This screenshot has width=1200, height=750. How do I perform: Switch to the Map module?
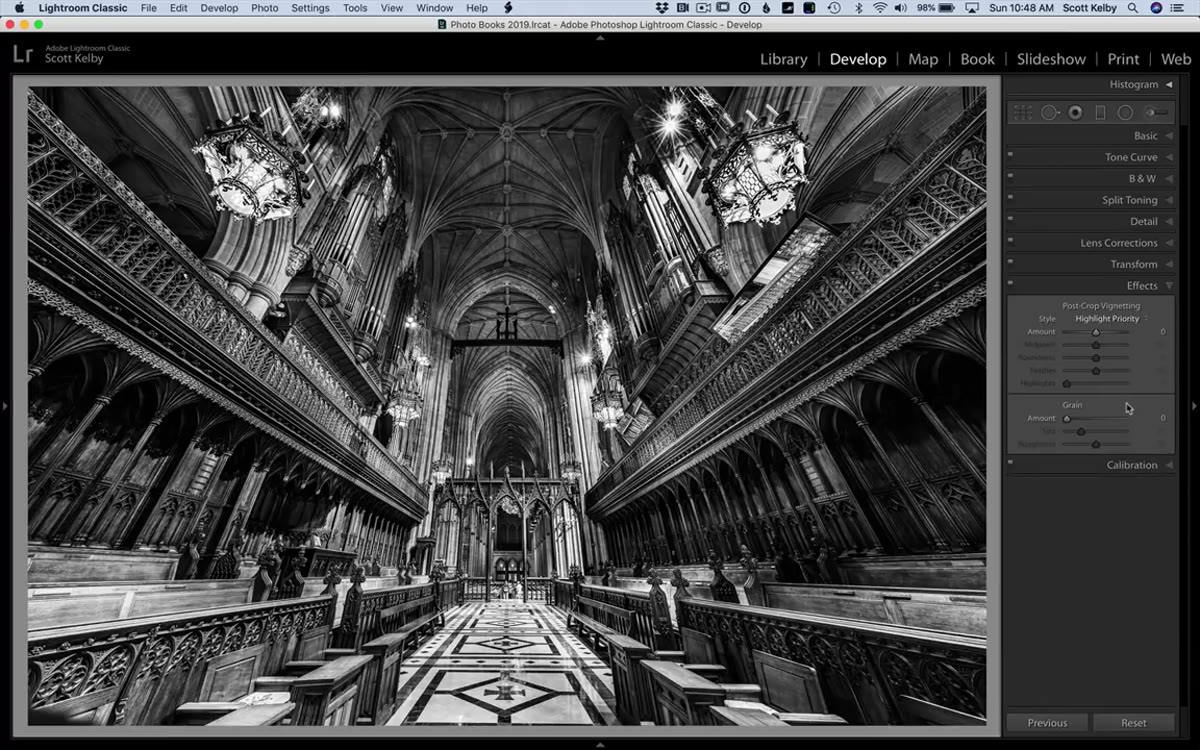pos(923,59)
